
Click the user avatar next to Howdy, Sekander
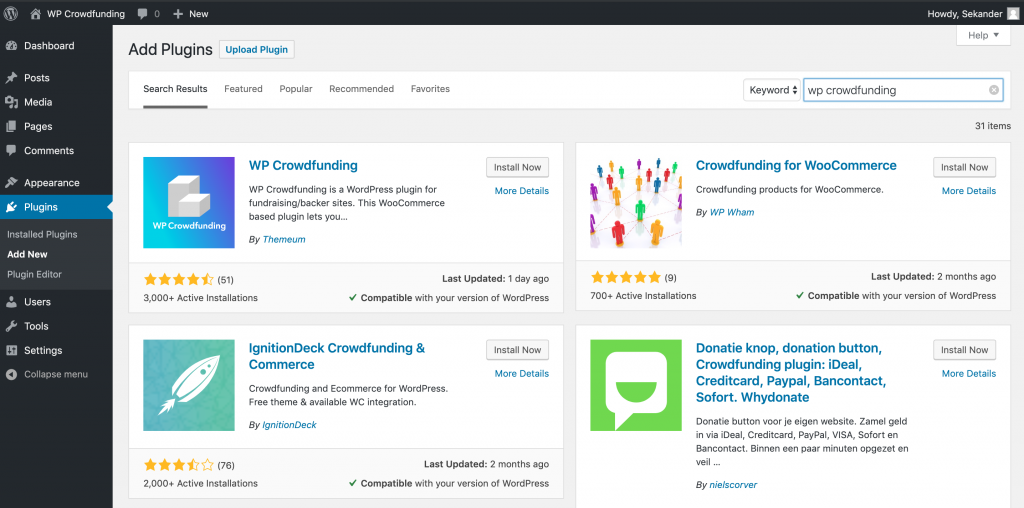coord(1012,14)
